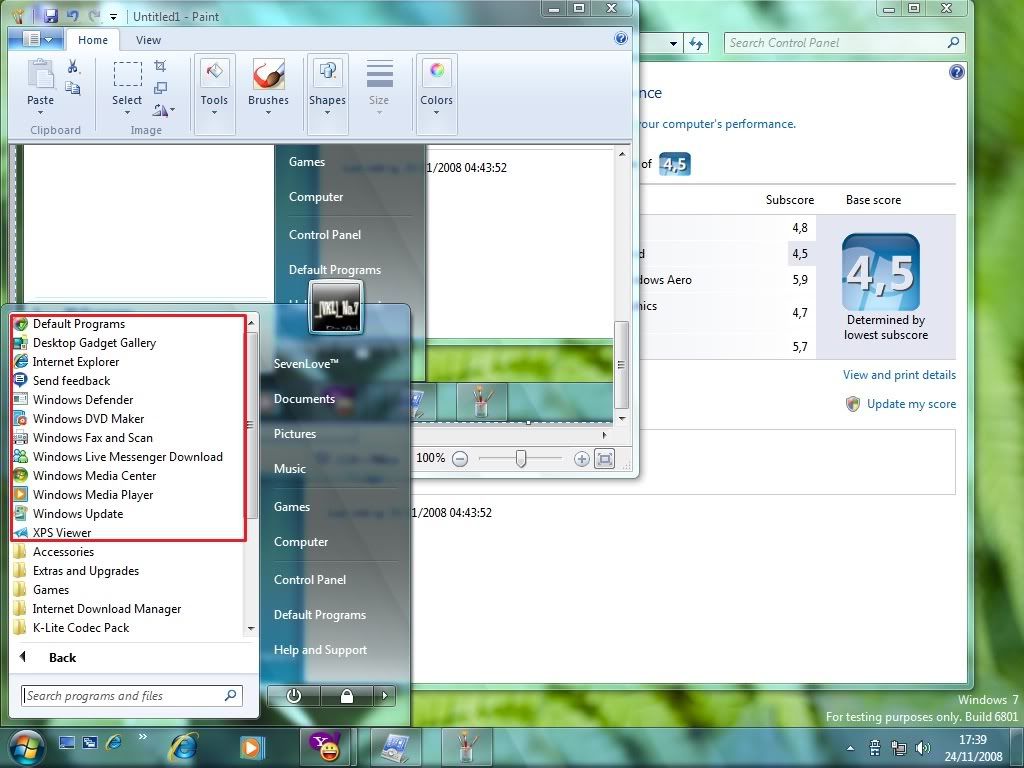Open the Shapes gallery icon
The height and width of the screenshot is (768, 1024).
tap(327, 74)
